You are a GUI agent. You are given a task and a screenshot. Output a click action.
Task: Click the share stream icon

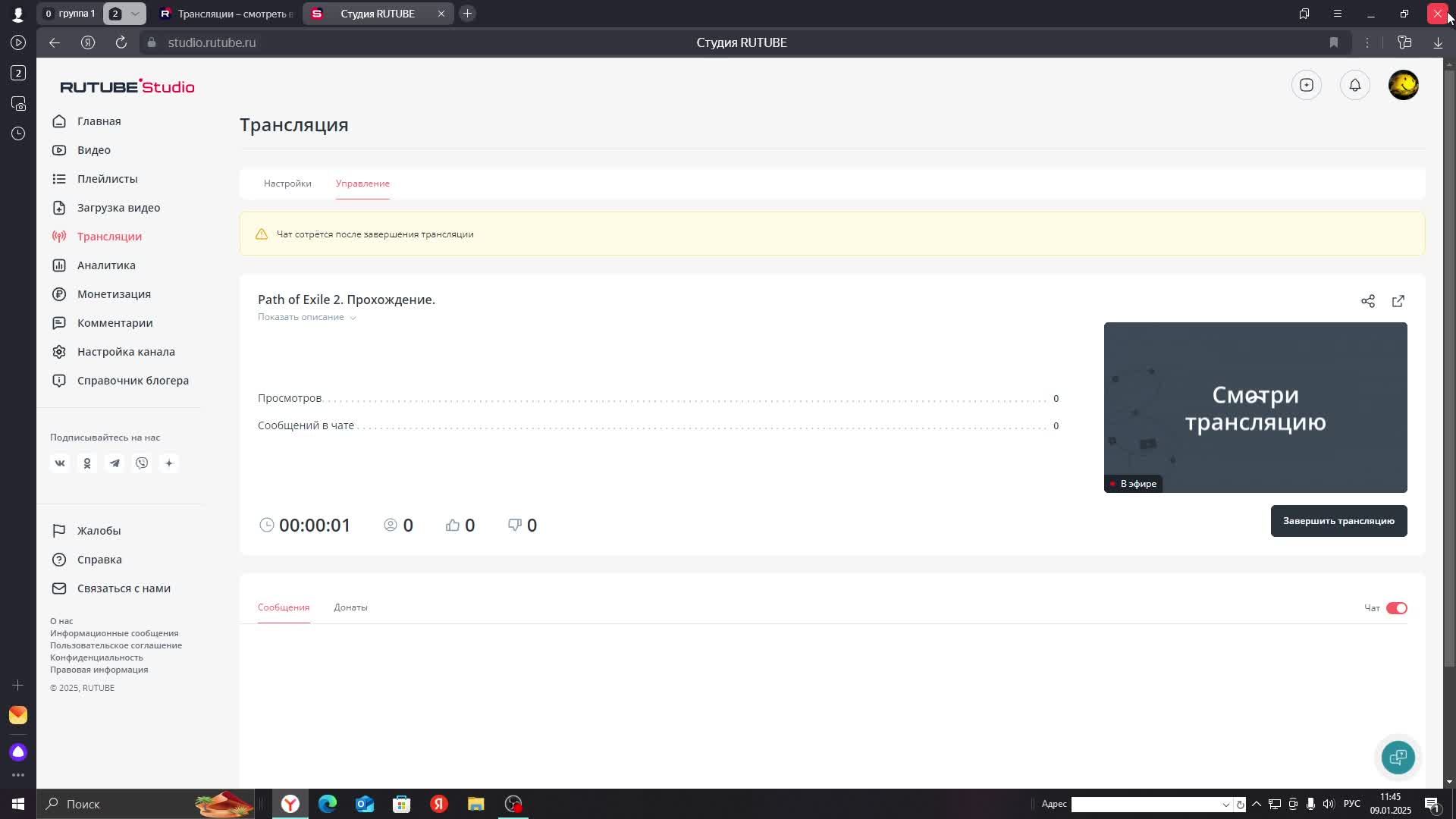click(x=1367, y=301)
